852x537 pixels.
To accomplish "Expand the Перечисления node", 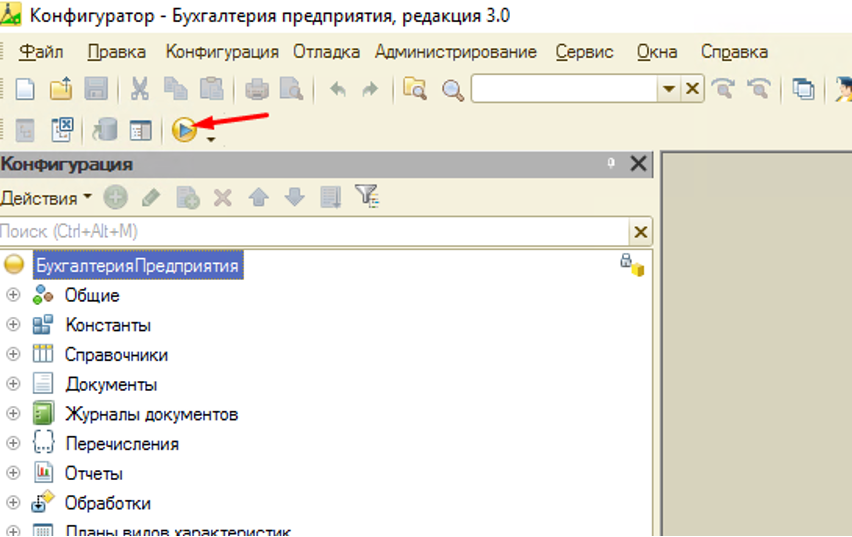I will (x=13, y=443).
